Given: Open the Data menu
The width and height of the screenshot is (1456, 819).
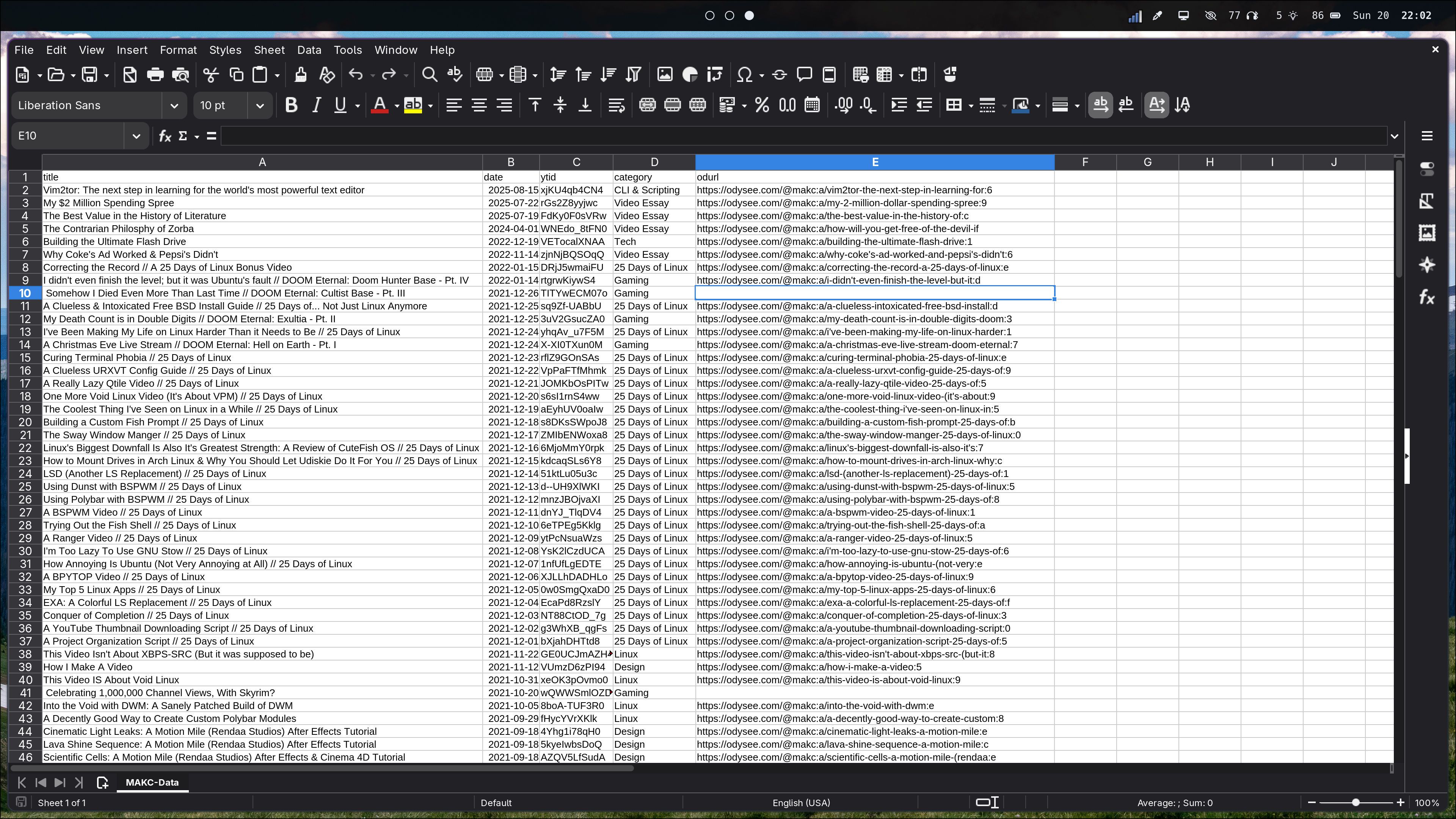Looking at the screenshot, I should (x=309, y=50).
